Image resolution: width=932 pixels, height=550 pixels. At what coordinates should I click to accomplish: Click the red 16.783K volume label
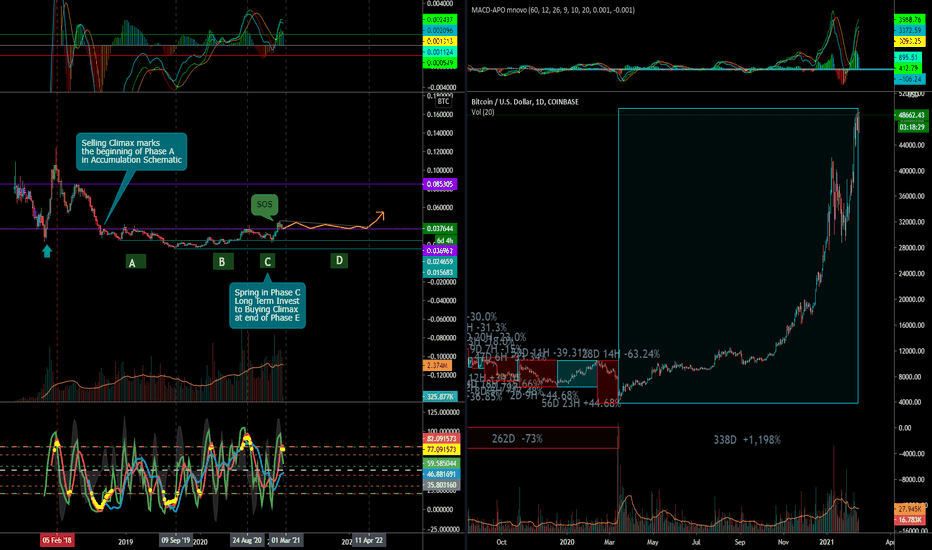[910, 520]
